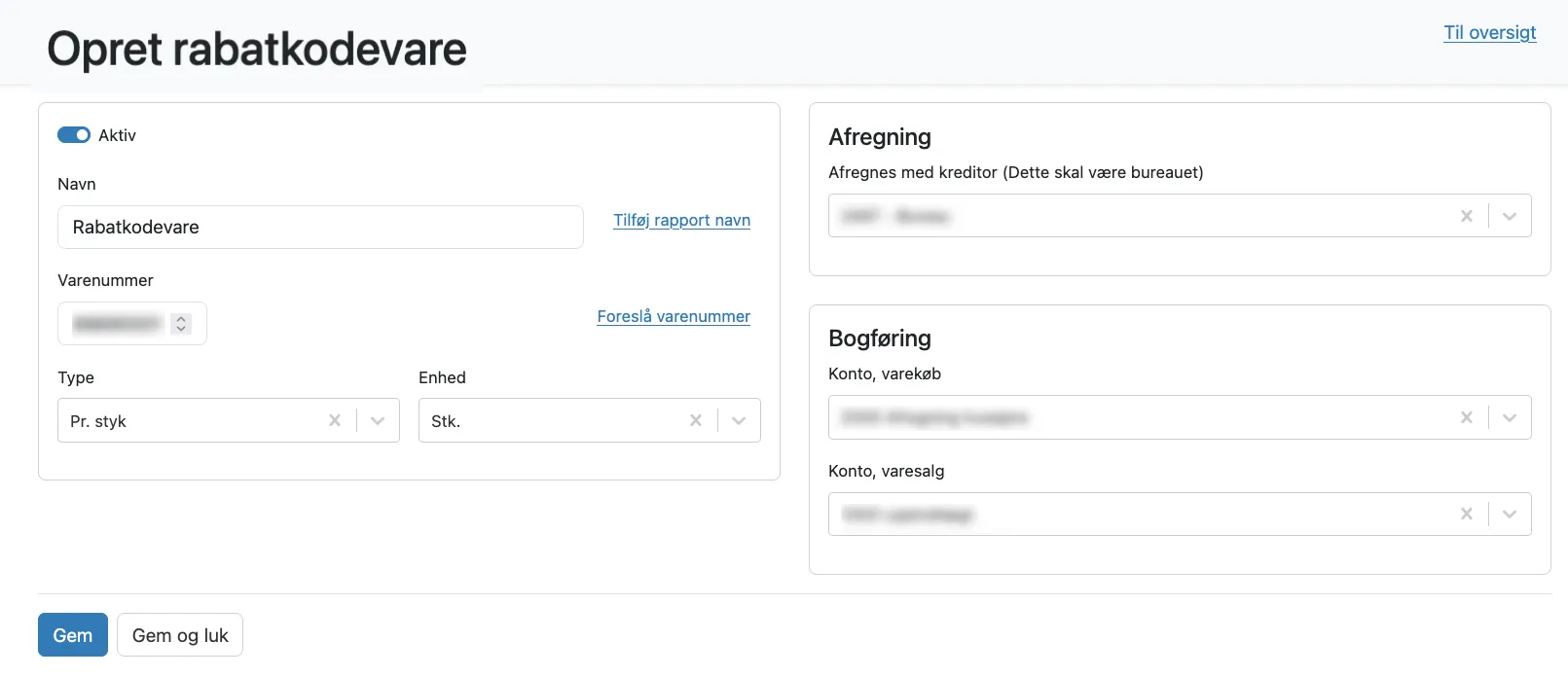Toggle the Aktiv switch off
Screen dimensions: 1568x677
[74, 135]
